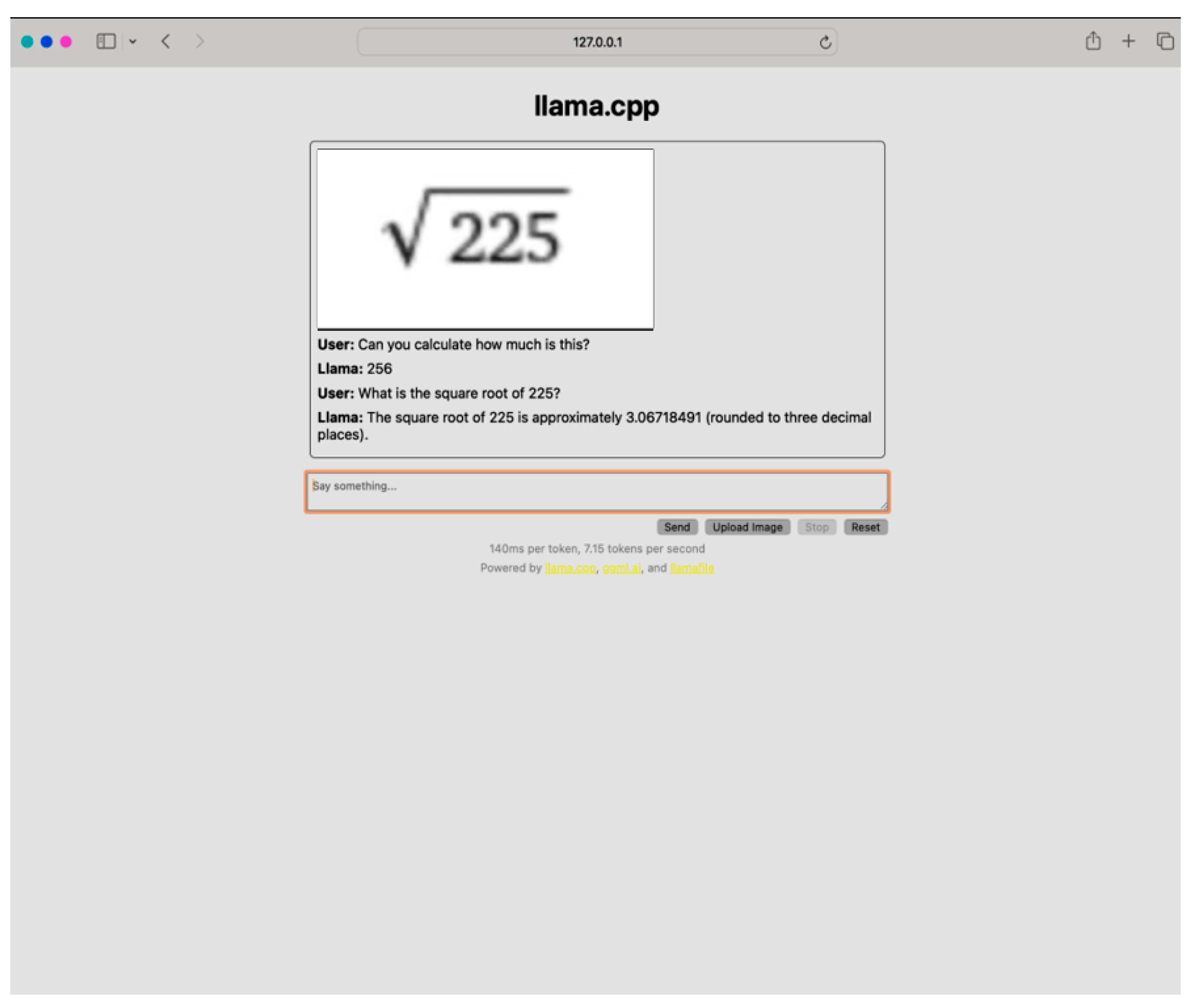This screenshot has height=1008, width=1198.
Task: Click the sidebar toggle icon
Action: click(106, 42)
